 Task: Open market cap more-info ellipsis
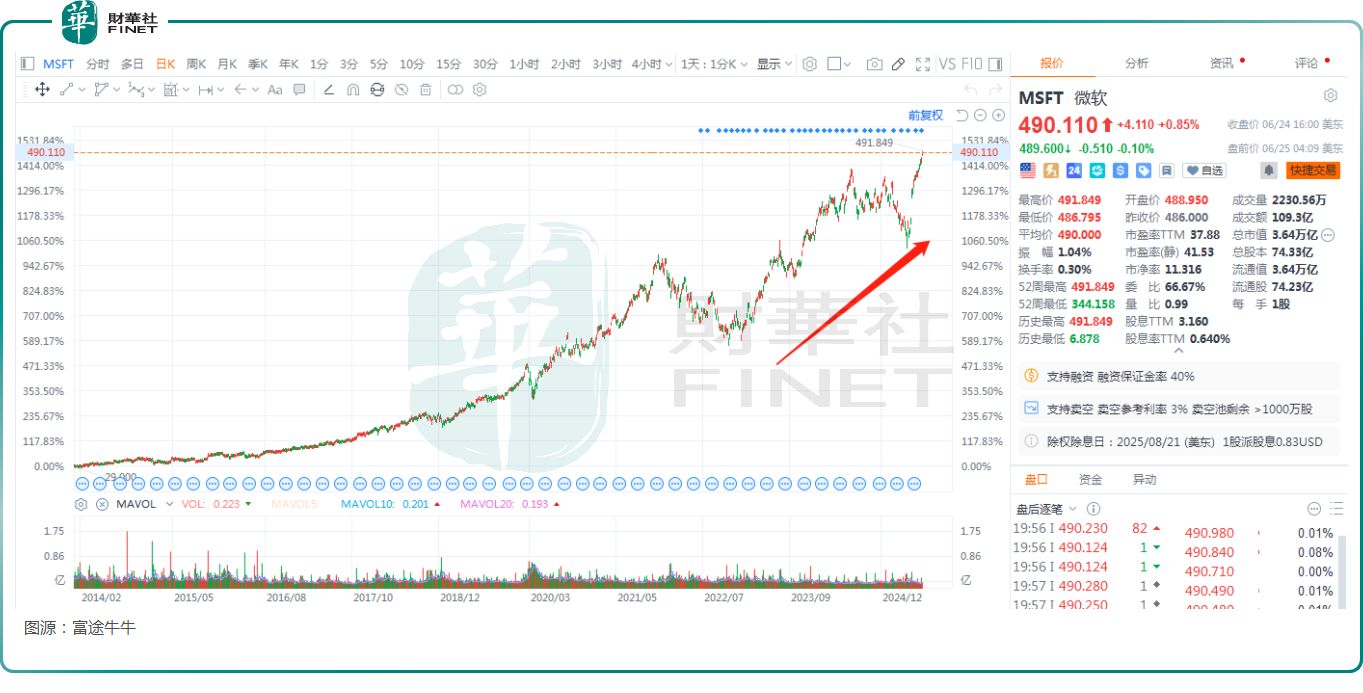[x=1328, y=235]
